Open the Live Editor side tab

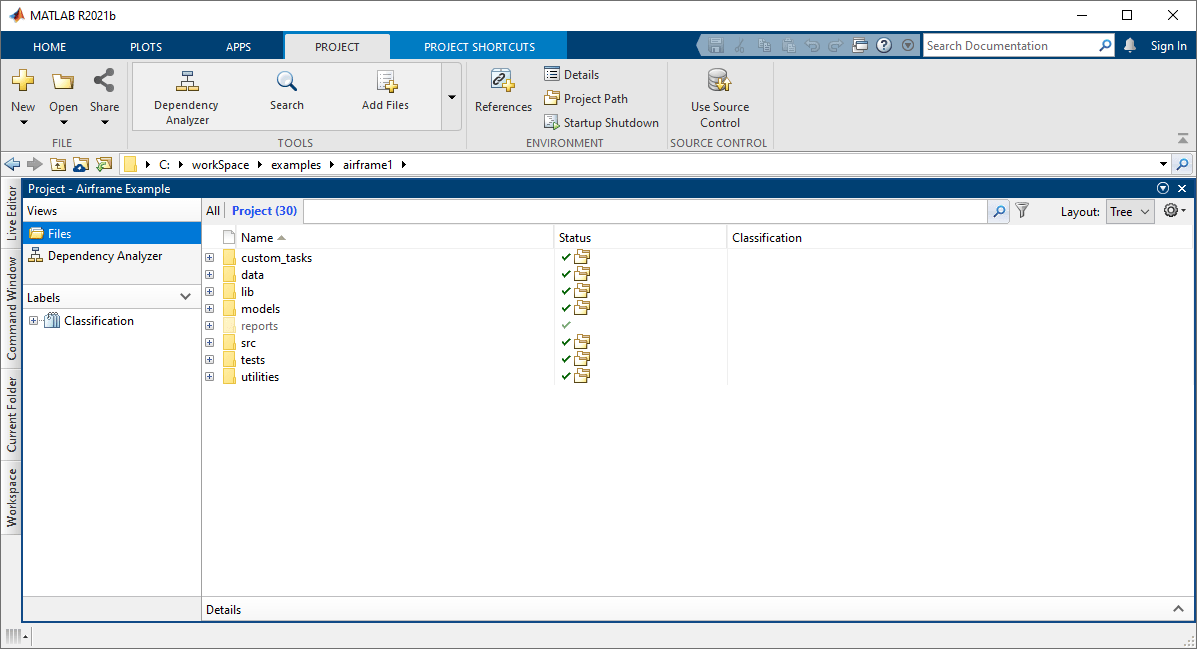[x=11, y=214]
